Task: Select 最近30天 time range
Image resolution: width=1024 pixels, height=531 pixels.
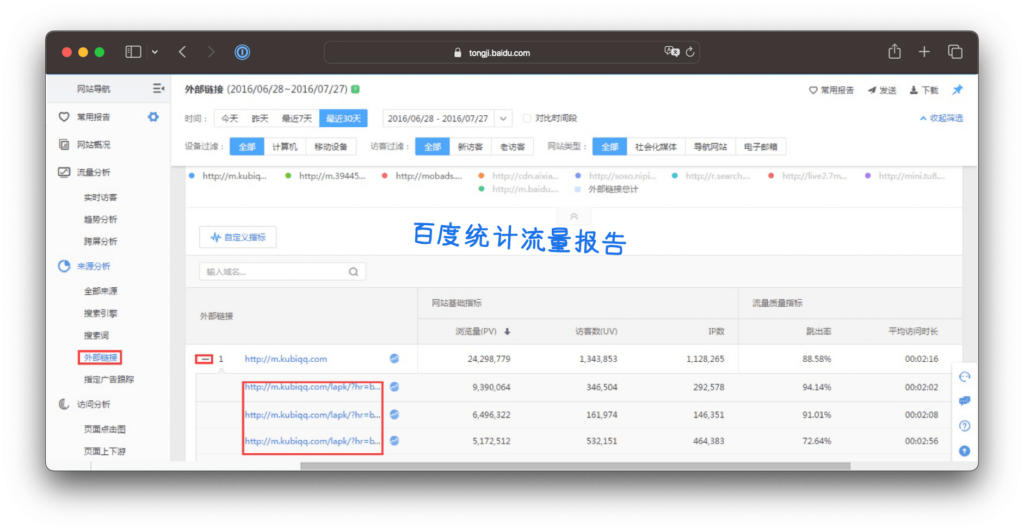Action: (x=344, y=118)
